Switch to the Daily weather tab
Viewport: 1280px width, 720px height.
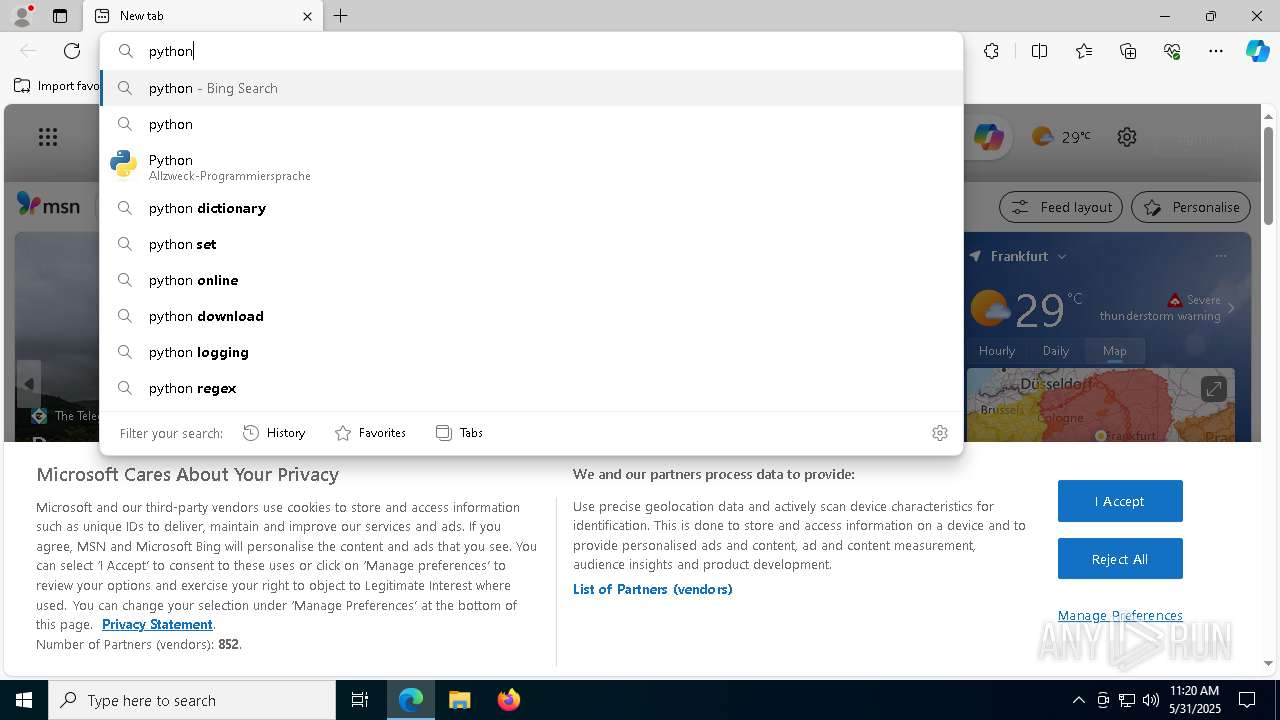pyautogui.click(x=1056, y=351)
